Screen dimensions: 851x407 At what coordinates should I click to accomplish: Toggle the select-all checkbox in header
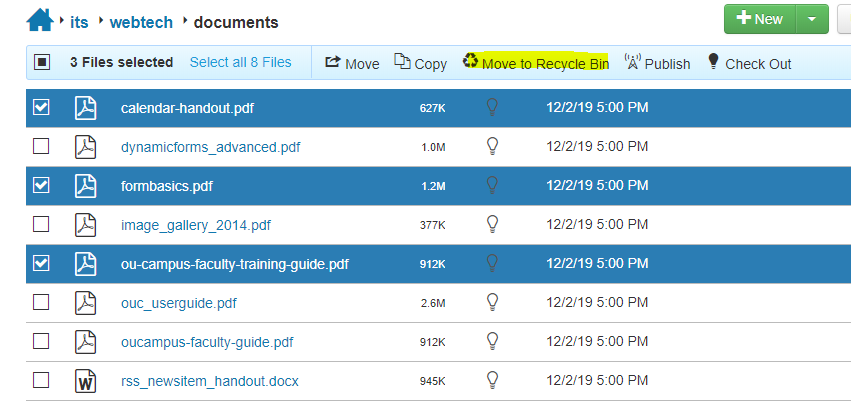click(42, 62)
